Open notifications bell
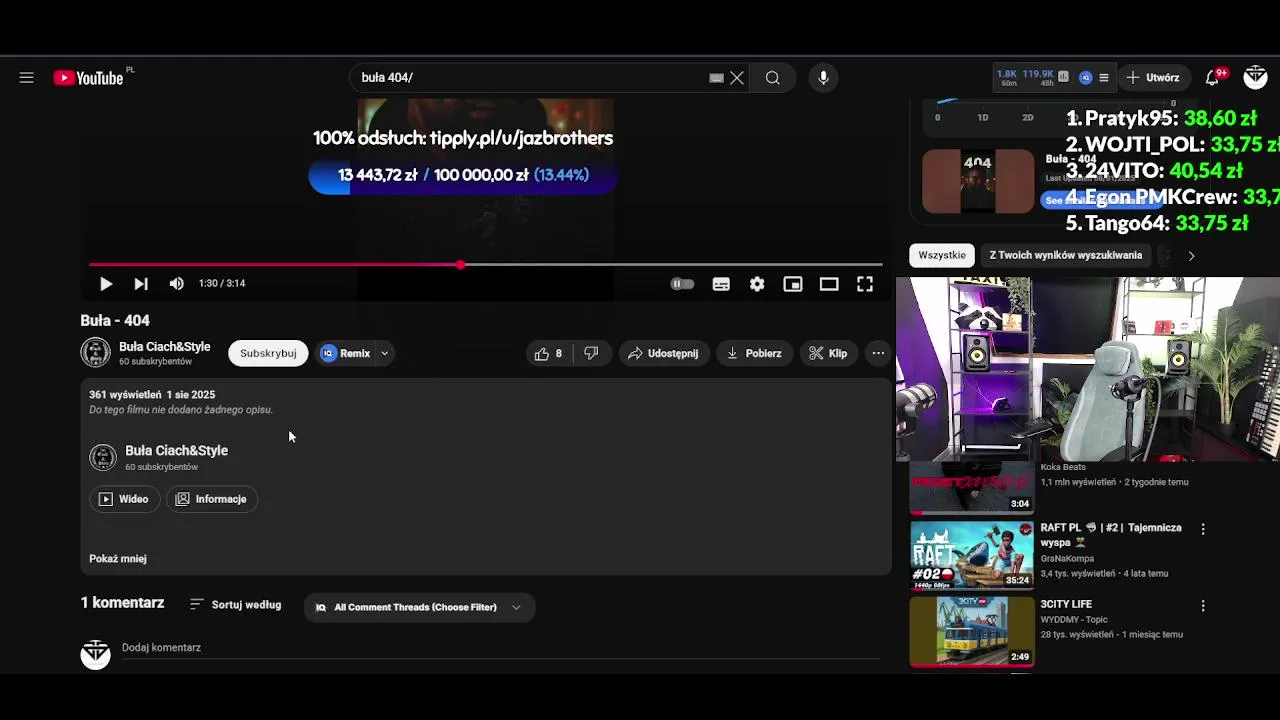Image resolution: width=1280 pixels, height=720 pixels. click(1213, 77)
